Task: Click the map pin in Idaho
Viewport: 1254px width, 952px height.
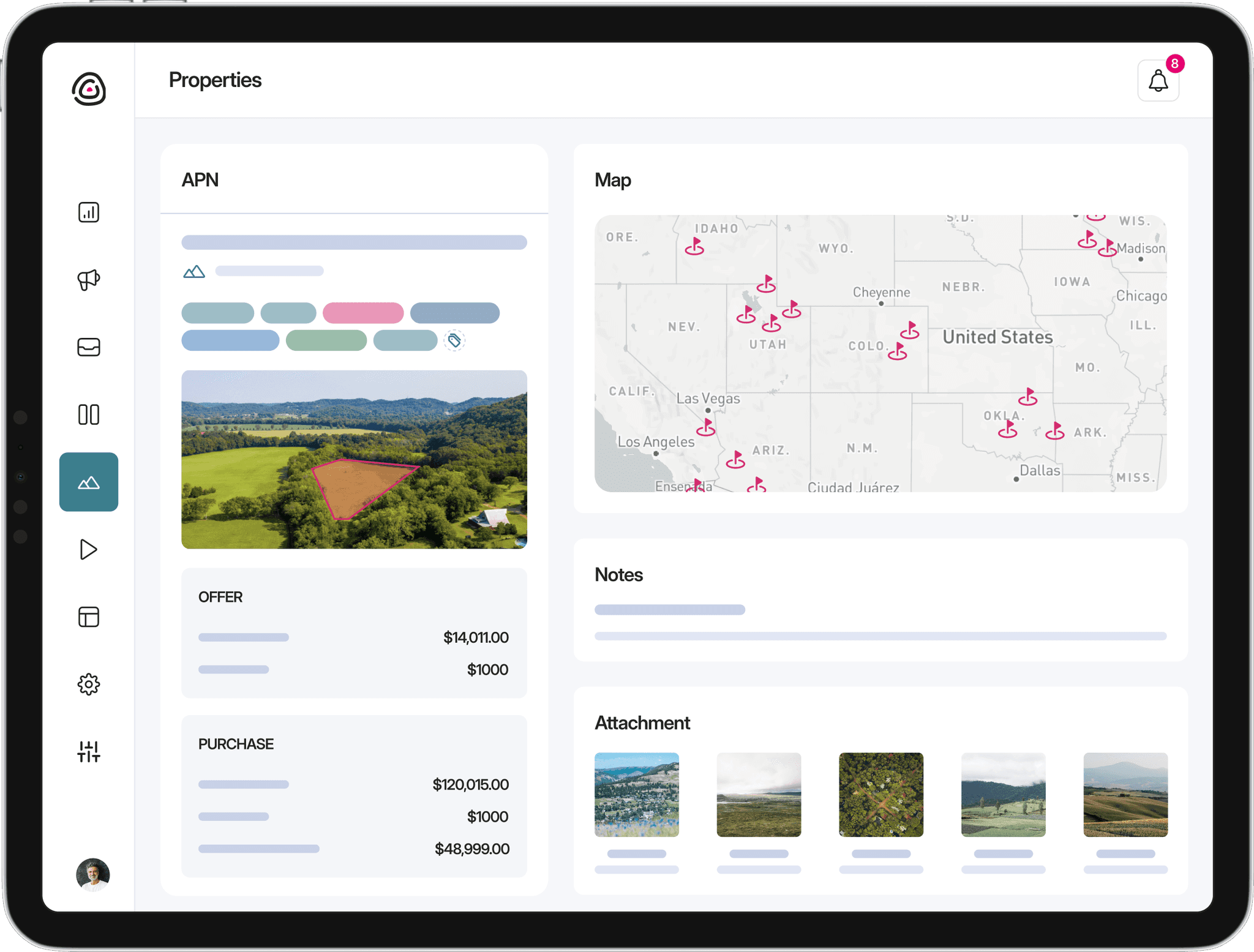Action: tap(695, 246)
